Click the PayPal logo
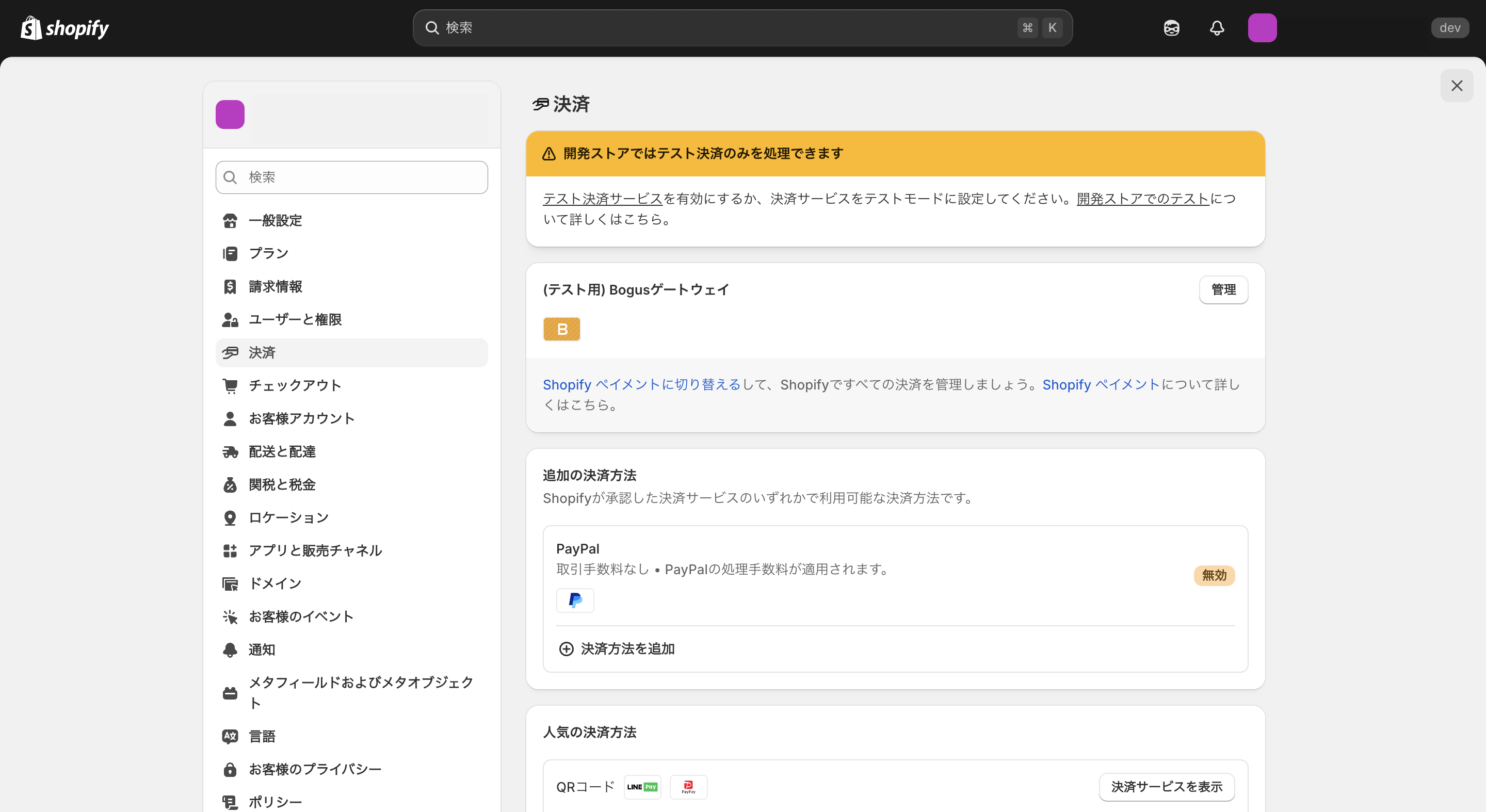 click(x=575, y=600)
